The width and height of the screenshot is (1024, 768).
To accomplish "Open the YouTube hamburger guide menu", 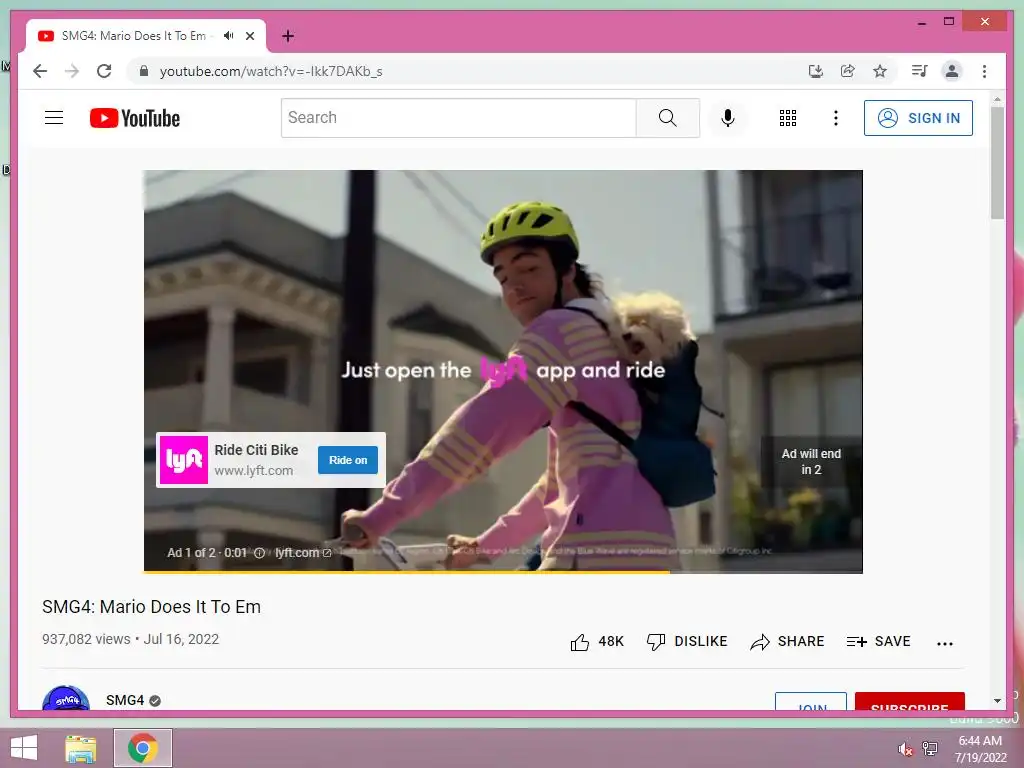I will point(54,118).
